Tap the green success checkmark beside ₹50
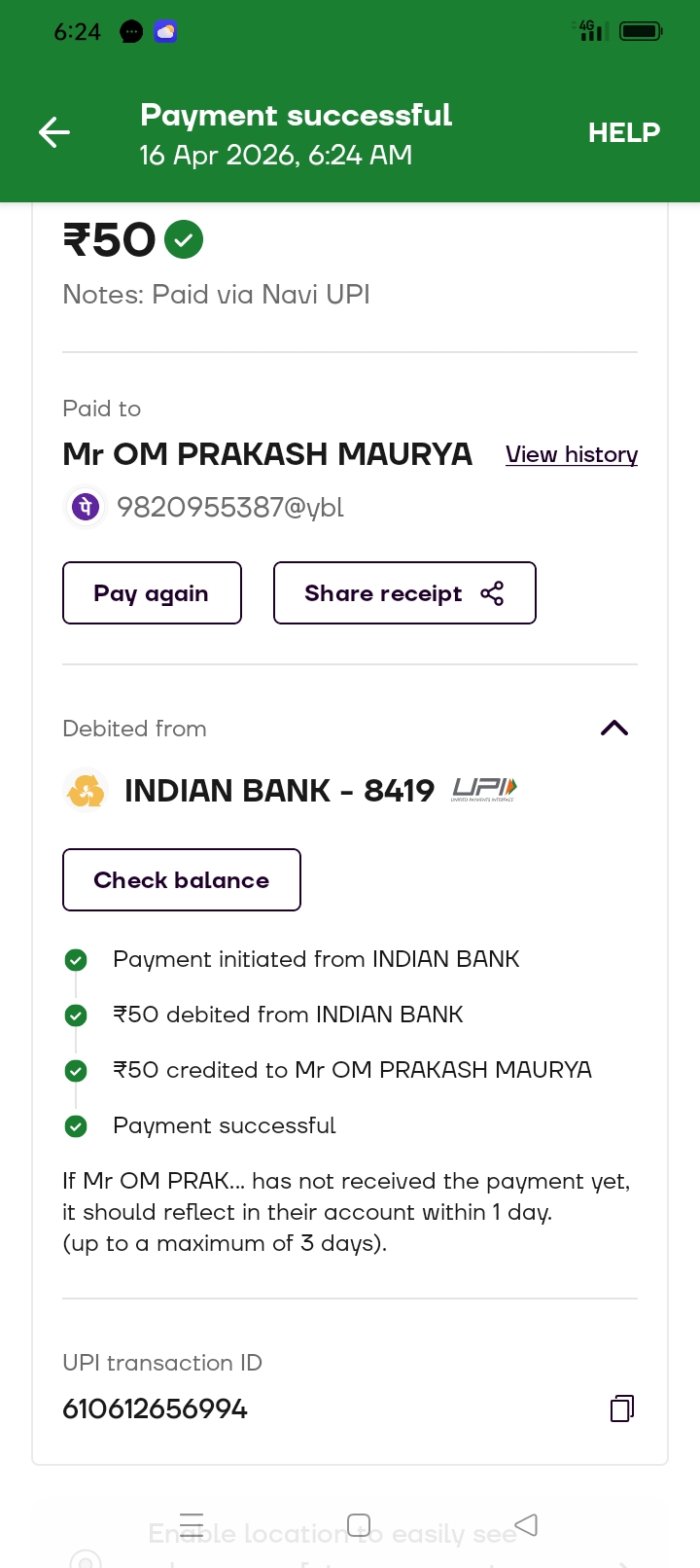 184,239
